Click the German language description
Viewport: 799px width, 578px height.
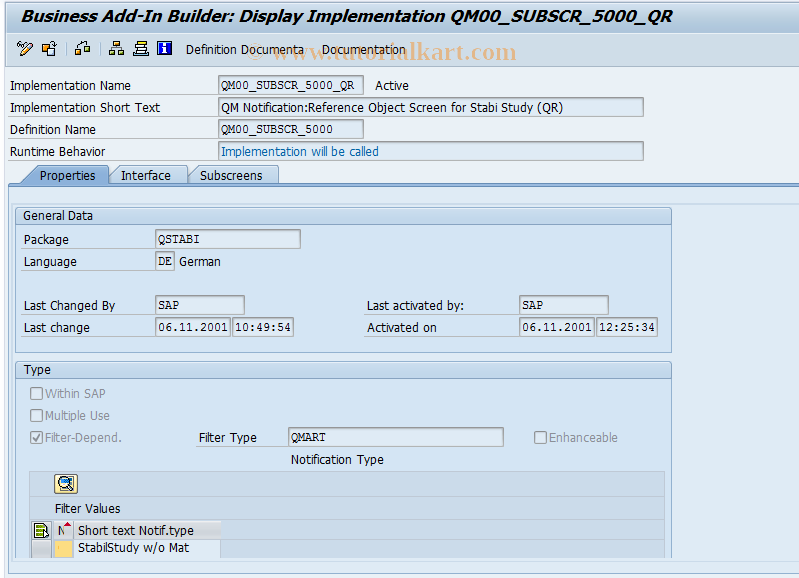click(200, 261)
